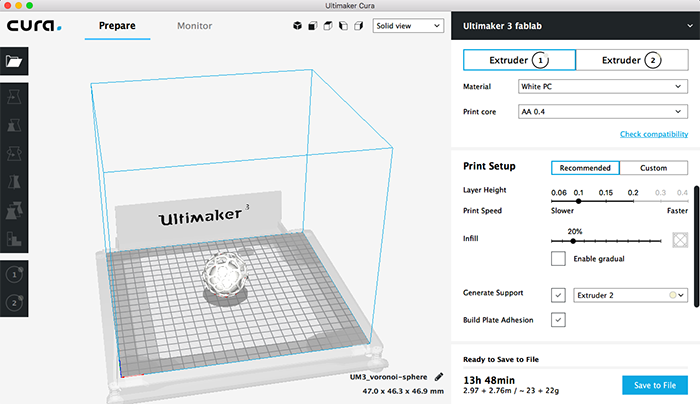Click the Infill slider handle at 20%
This screenshot has width=700, height=404.
pyautogui.click(x=573, y=241)
